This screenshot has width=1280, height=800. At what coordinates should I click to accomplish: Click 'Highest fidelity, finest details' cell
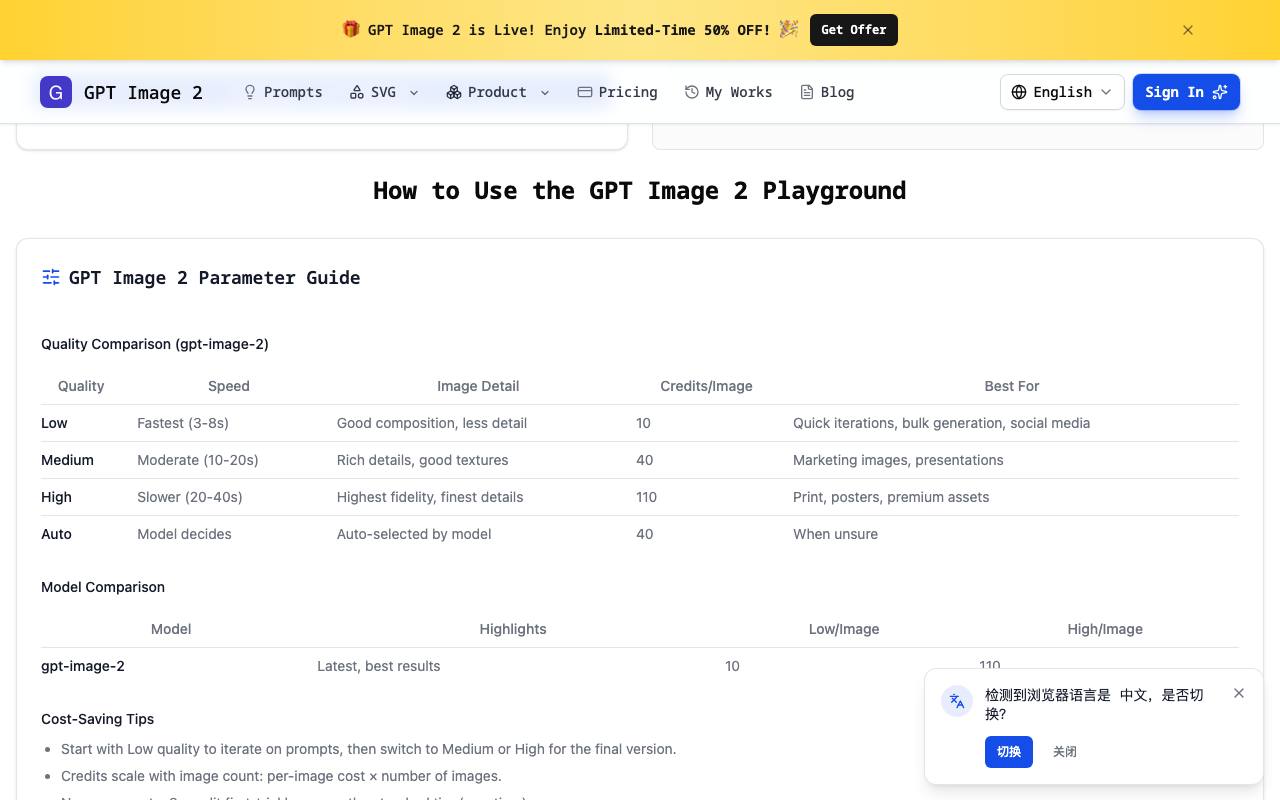pyautogui.click(x=430, y=497)
